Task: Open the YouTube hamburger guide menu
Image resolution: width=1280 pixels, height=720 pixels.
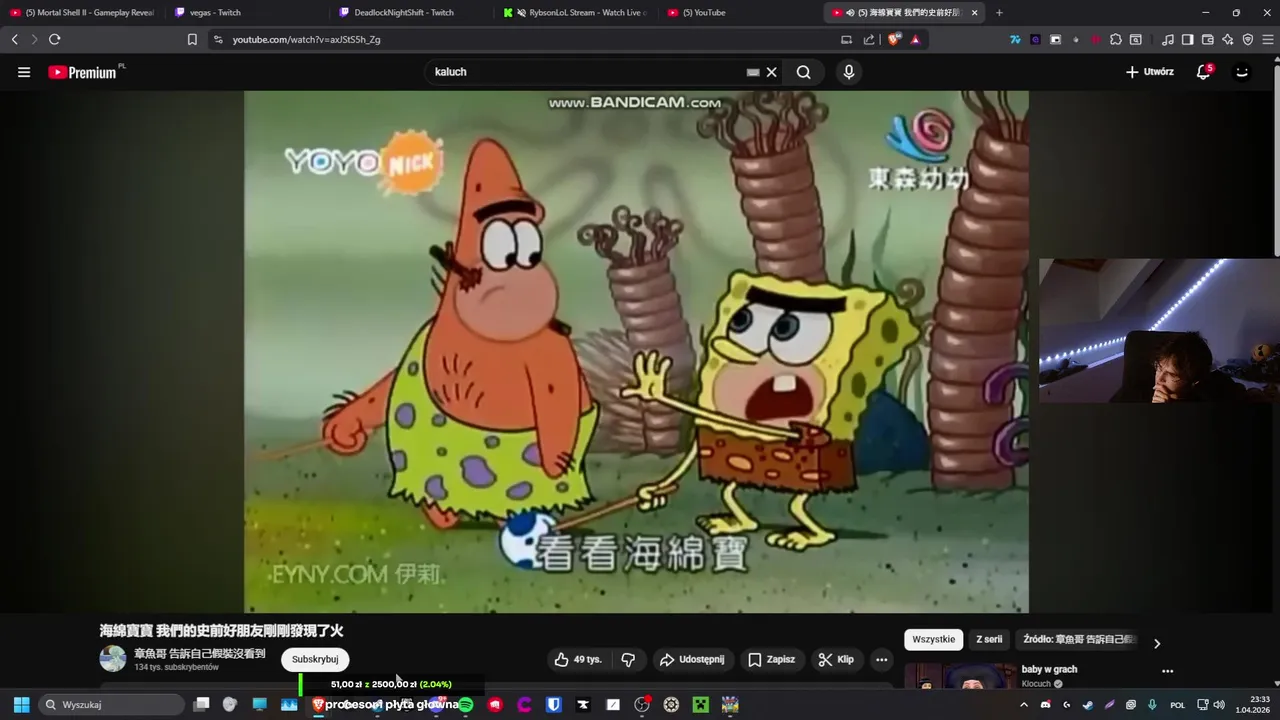Action: point(24,72)
